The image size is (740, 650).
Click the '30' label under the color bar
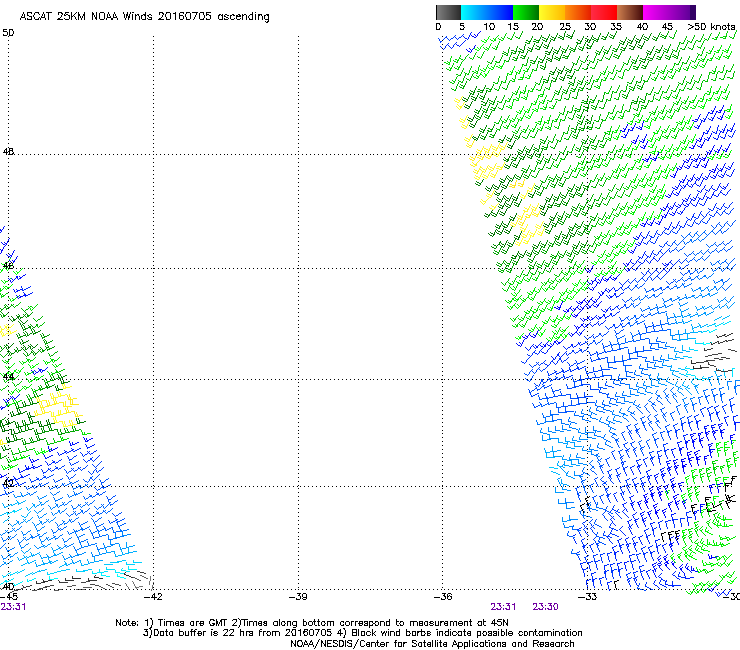tap(590, 27)
